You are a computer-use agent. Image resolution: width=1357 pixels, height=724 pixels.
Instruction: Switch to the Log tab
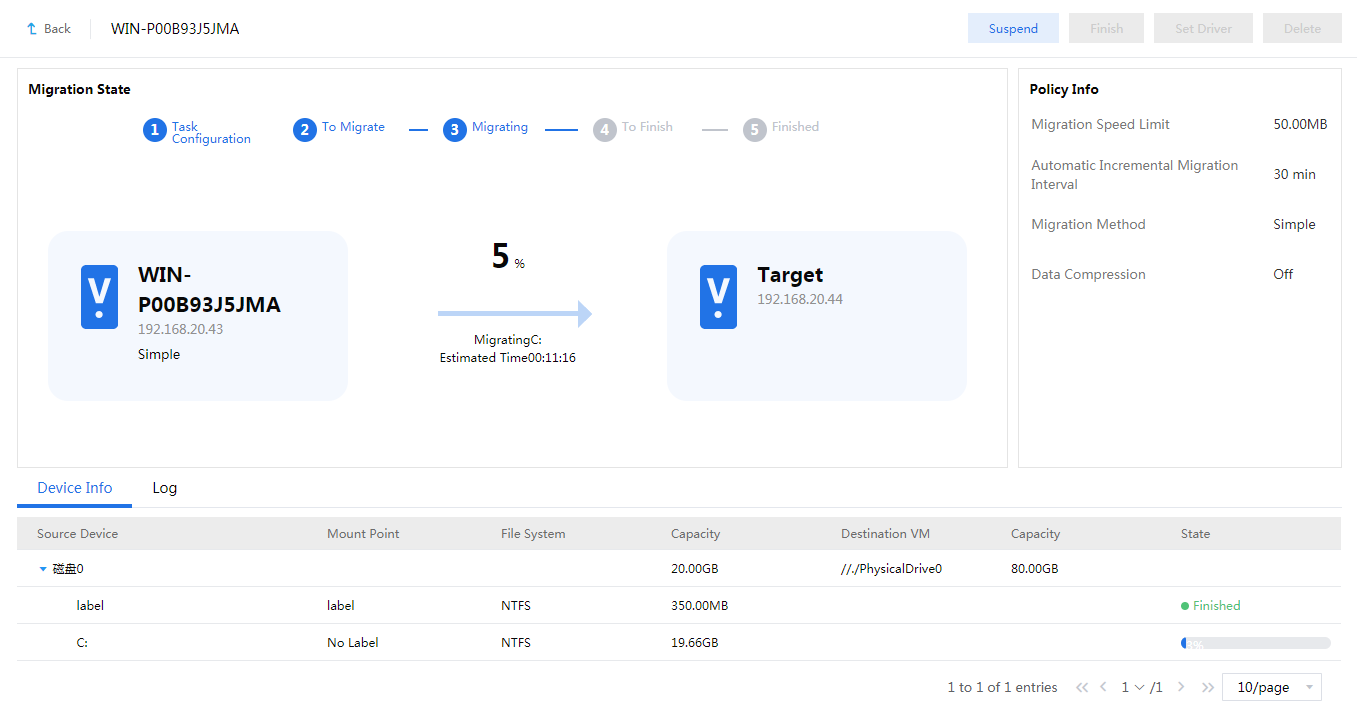coord(165,488)
